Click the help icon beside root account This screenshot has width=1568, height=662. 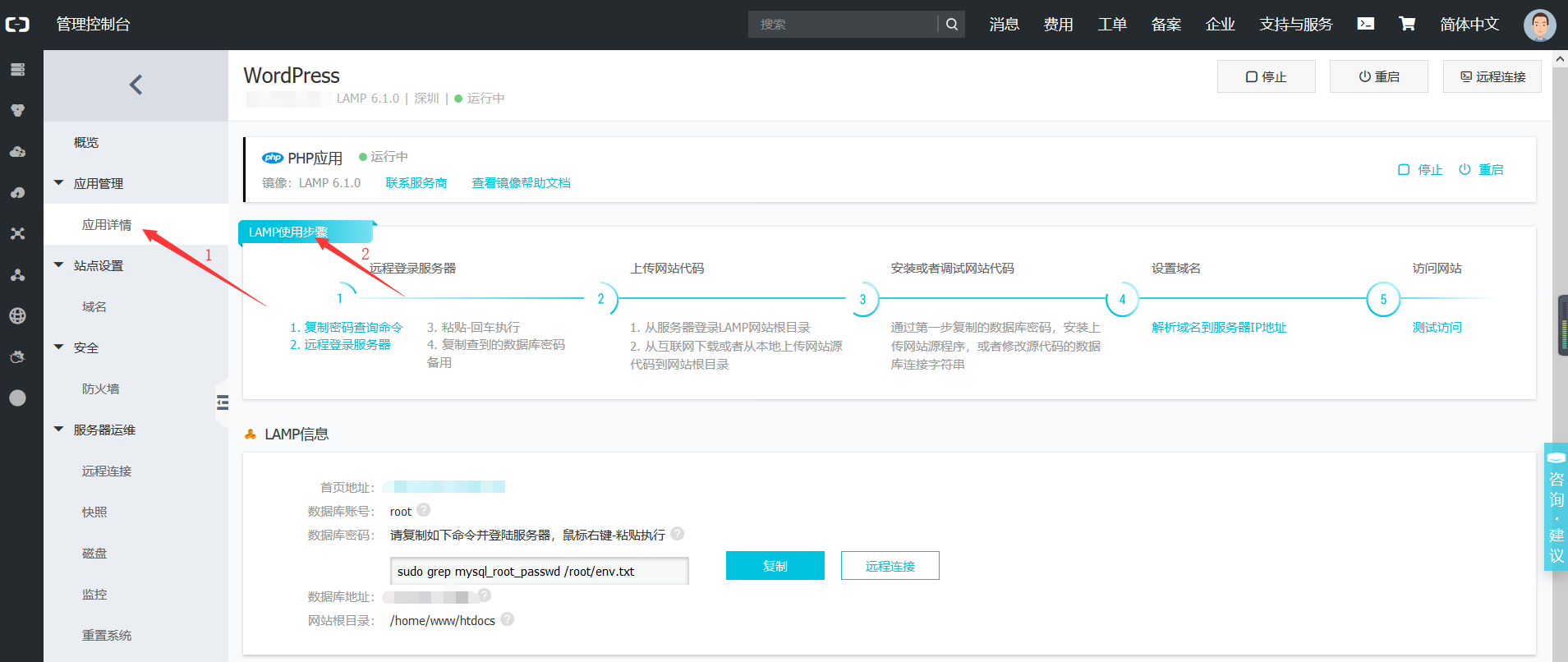424,510
